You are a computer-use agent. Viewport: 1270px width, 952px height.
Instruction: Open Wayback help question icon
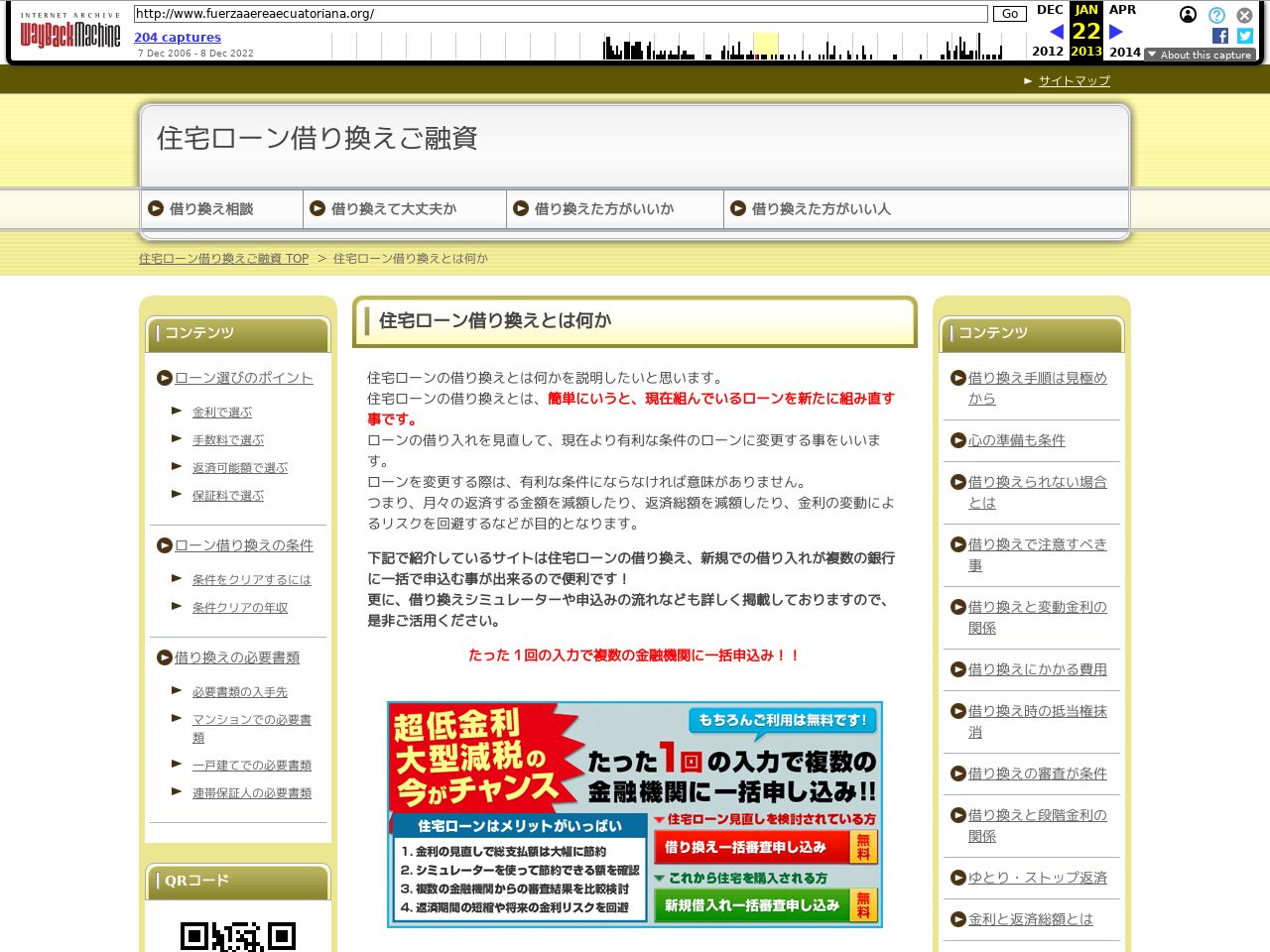1216,15
